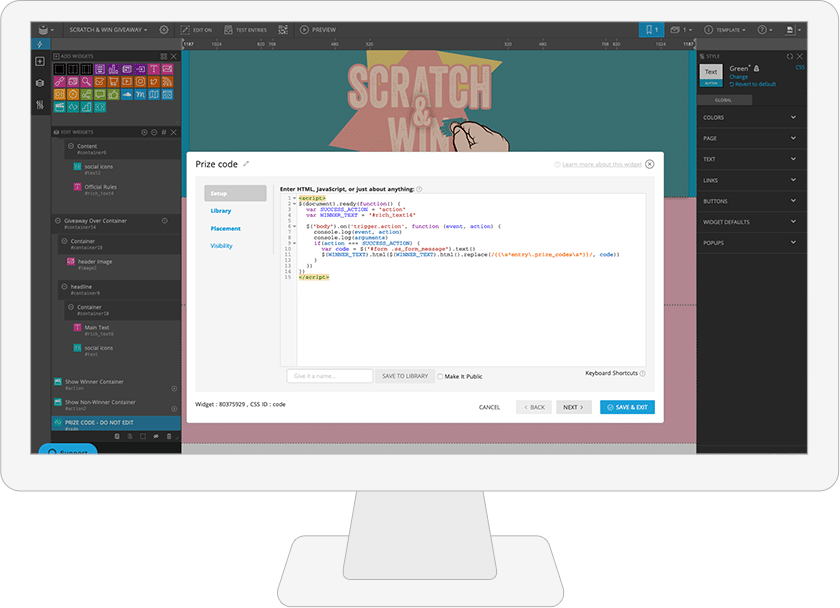Select the Show Winner Container row
Image resolution: width=840 pixels, height=608 pixels.
click(116, 385)
